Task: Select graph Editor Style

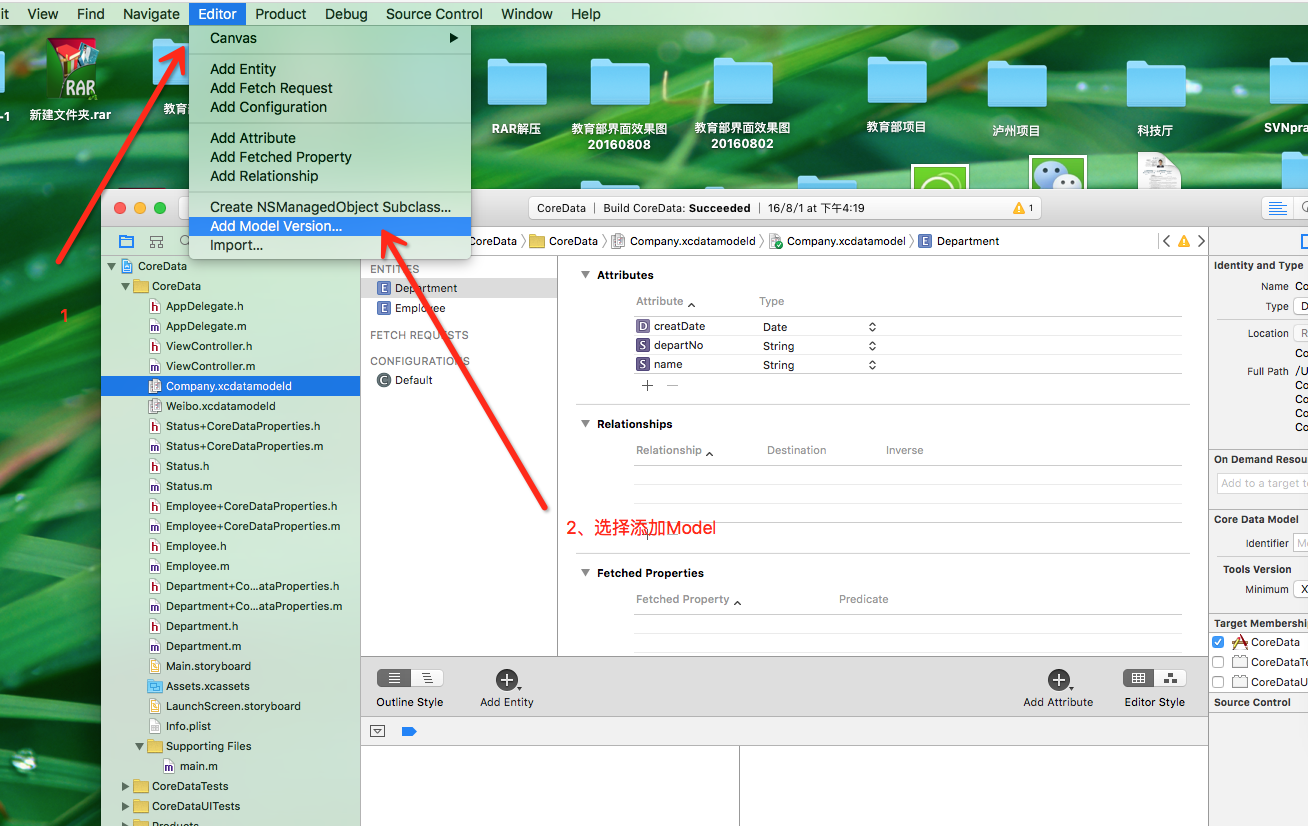Action: 1171,678
